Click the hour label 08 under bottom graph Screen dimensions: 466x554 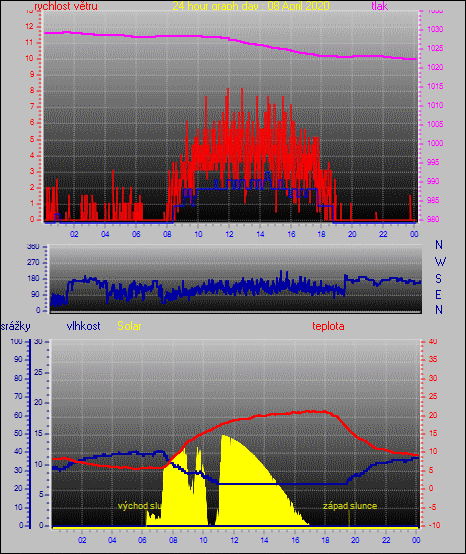pyautogui.click(x=173, y=540)
